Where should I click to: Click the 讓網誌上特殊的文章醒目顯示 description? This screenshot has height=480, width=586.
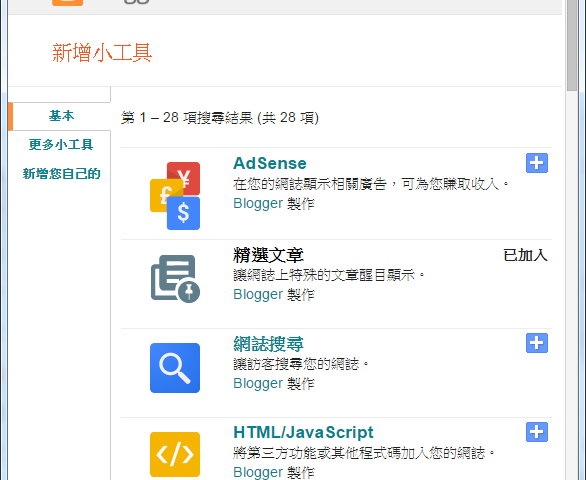click(x=329, y=275)
